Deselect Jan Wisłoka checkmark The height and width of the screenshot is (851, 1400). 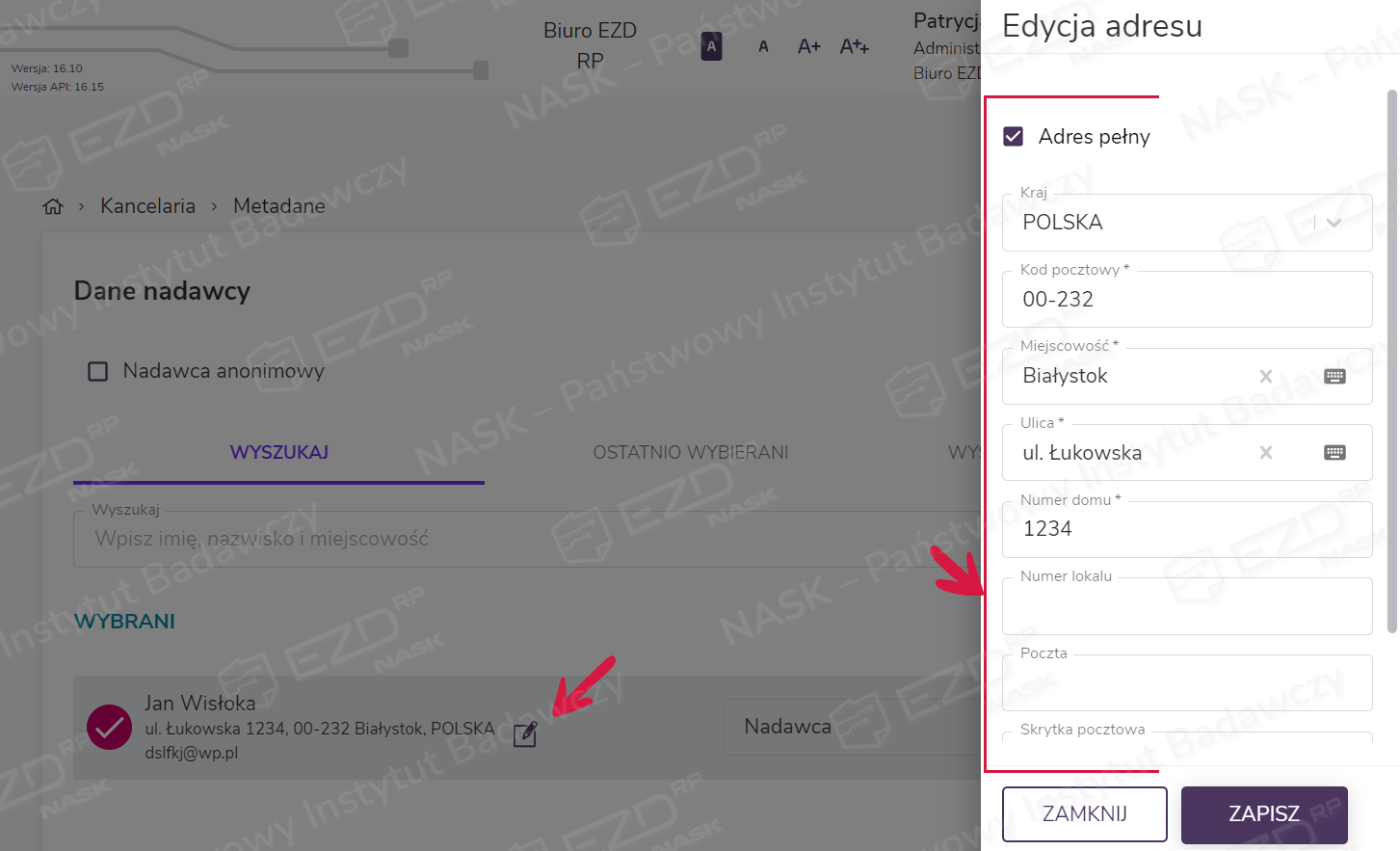point(110,727)
